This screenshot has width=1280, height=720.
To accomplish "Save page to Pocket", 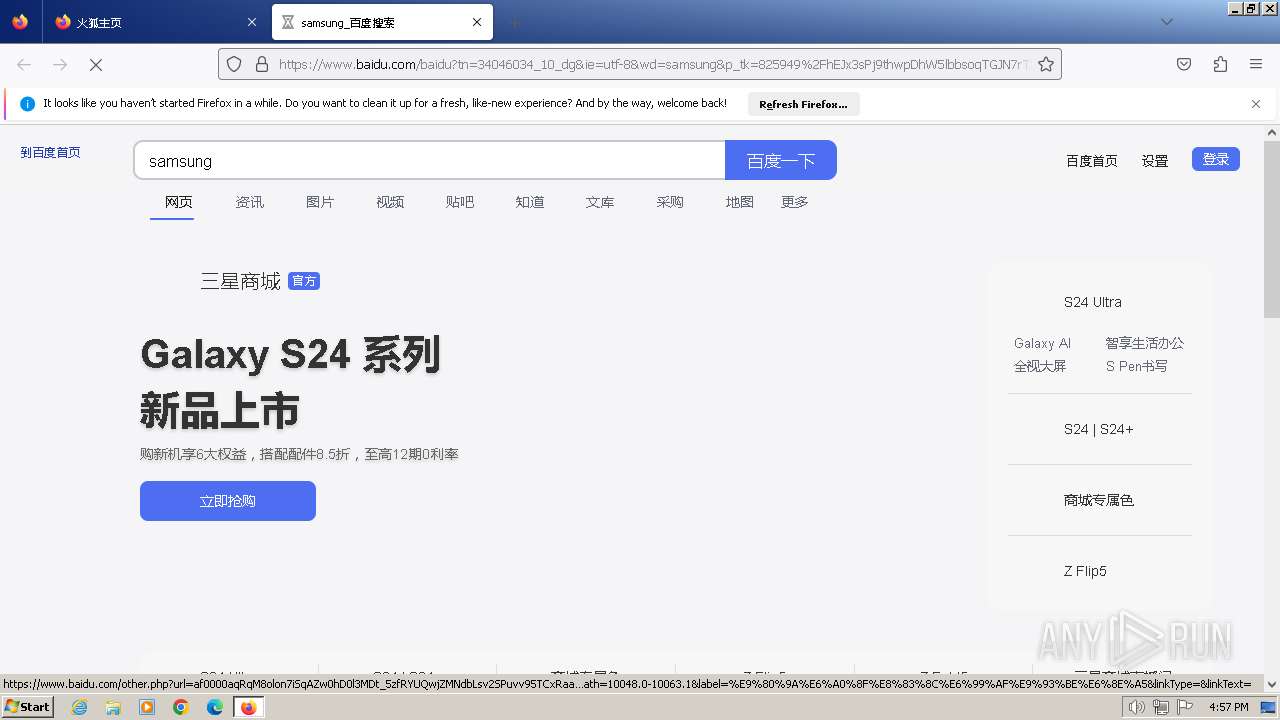I will coord(1184,64).
